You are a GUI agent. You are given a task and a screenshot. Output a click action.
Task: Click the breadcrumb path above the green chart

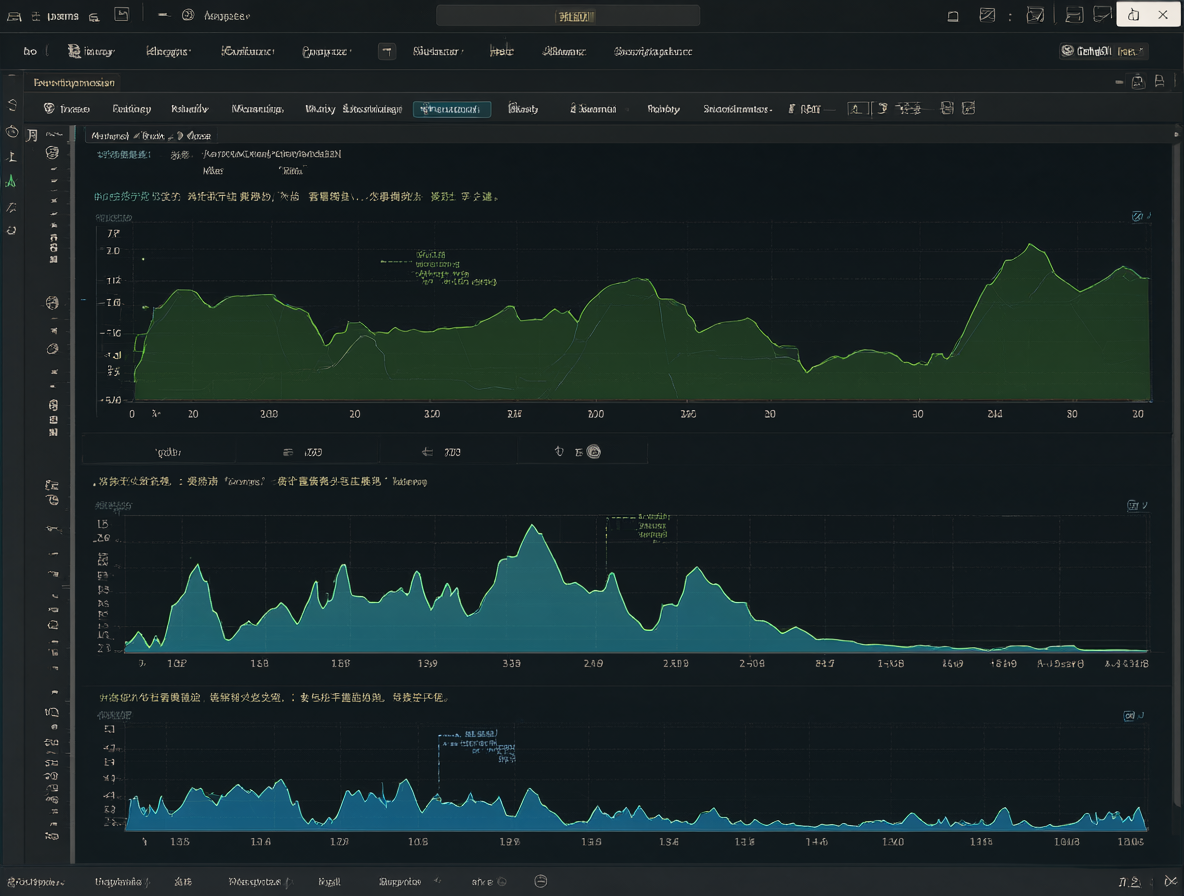point(150,136)
